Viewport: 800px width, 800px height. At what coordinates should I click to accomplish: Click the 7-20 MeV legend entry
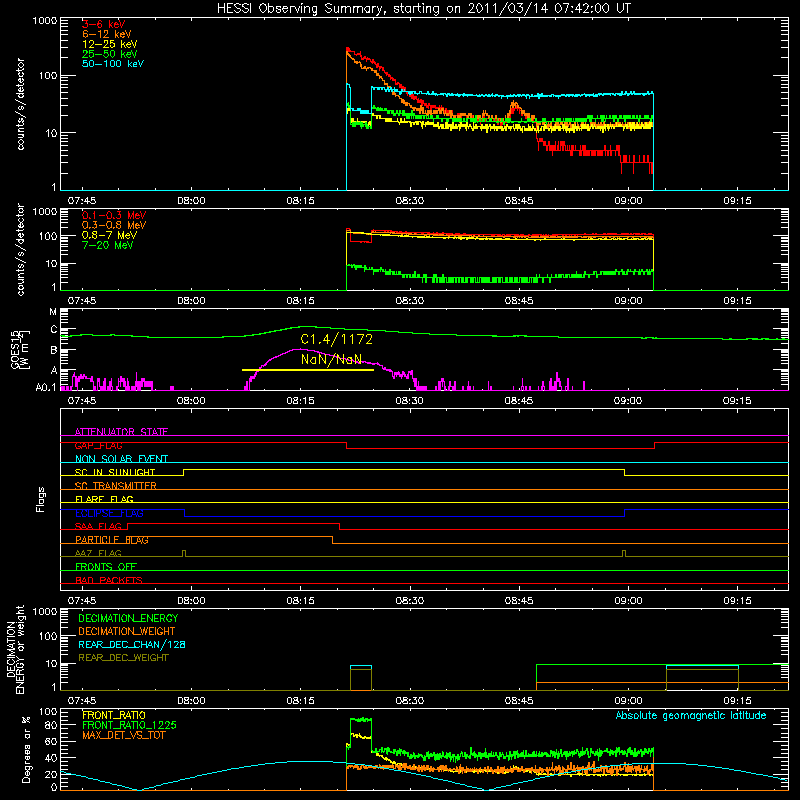(107, 245)
